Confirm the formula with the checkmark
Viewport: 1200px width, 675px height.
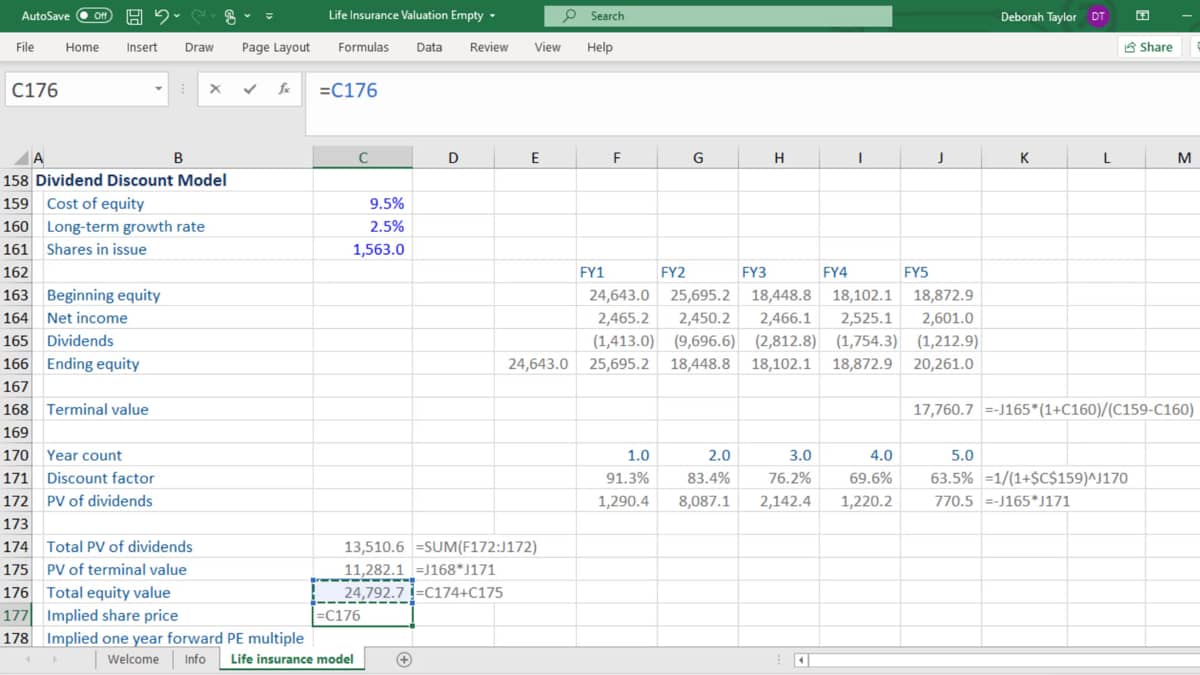point(250,89)
